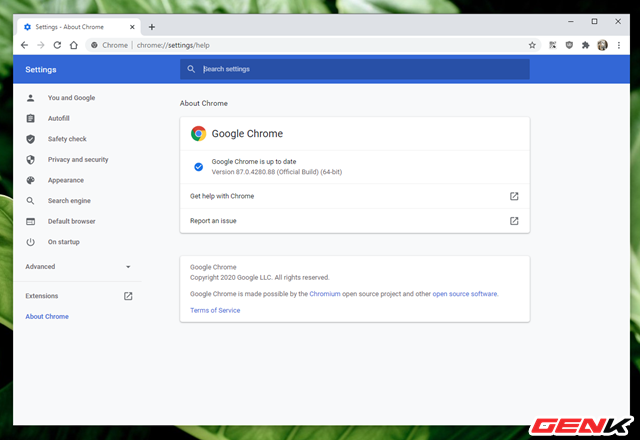
Task: Open the open source software link
Action: (465, 294)
